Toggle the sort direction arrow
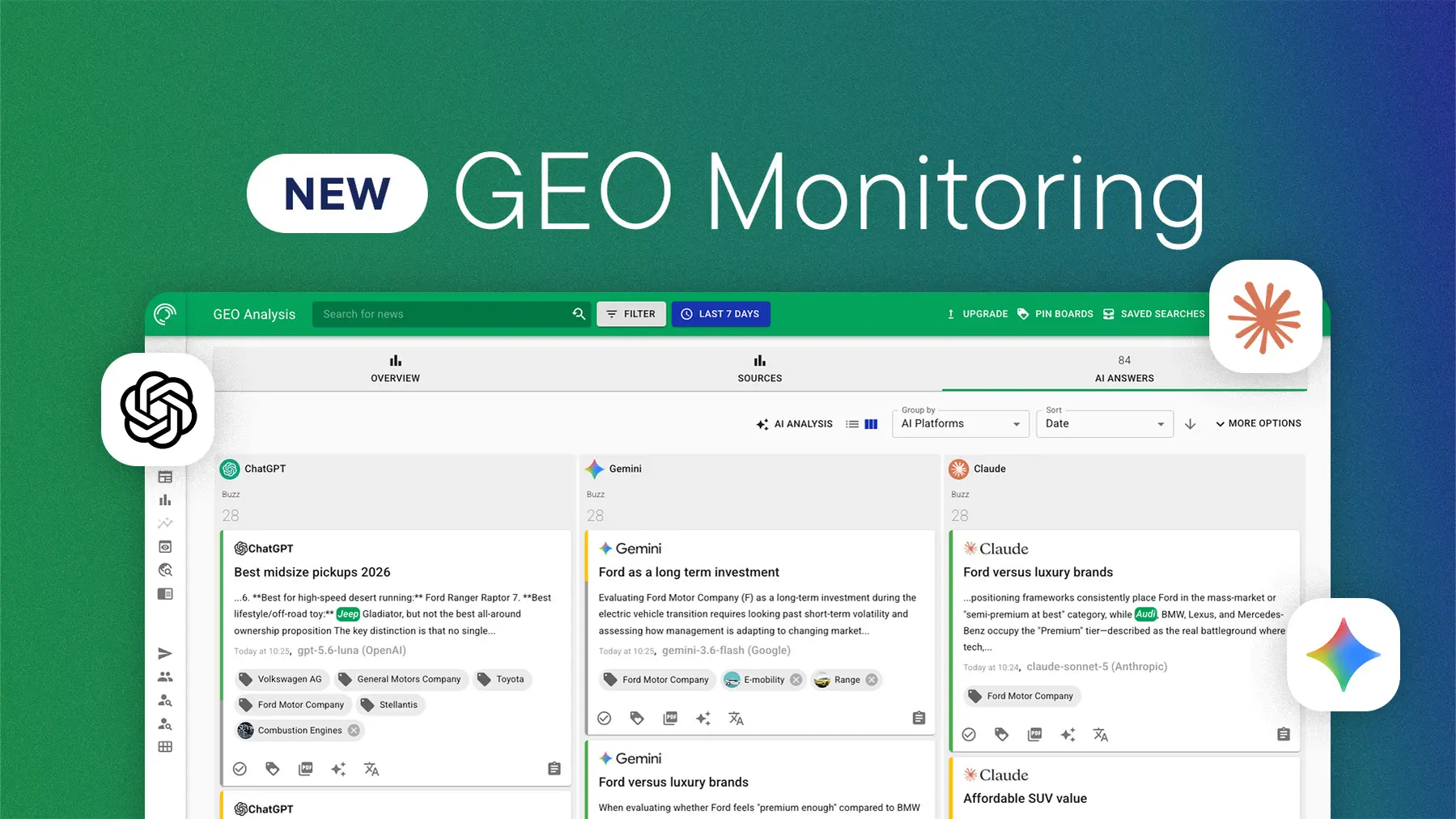 pos(1190,424)
